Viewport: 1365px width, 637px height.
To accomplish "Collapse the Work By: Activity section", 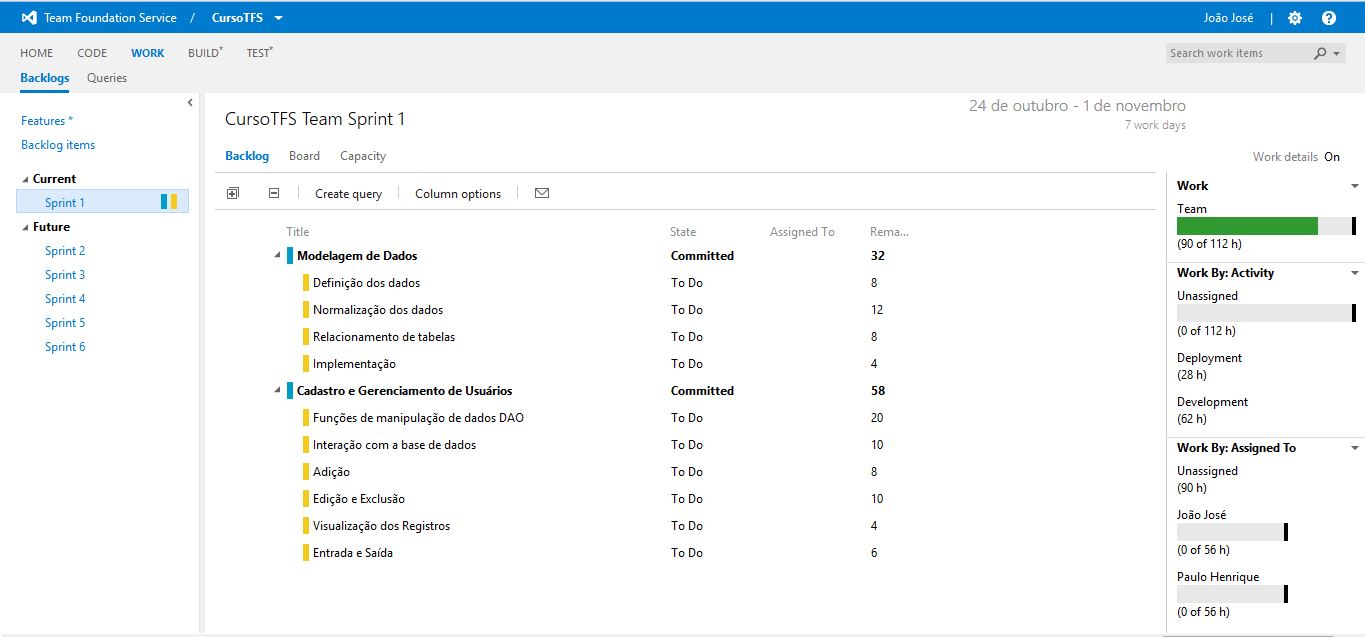I will click(1355, 273).
